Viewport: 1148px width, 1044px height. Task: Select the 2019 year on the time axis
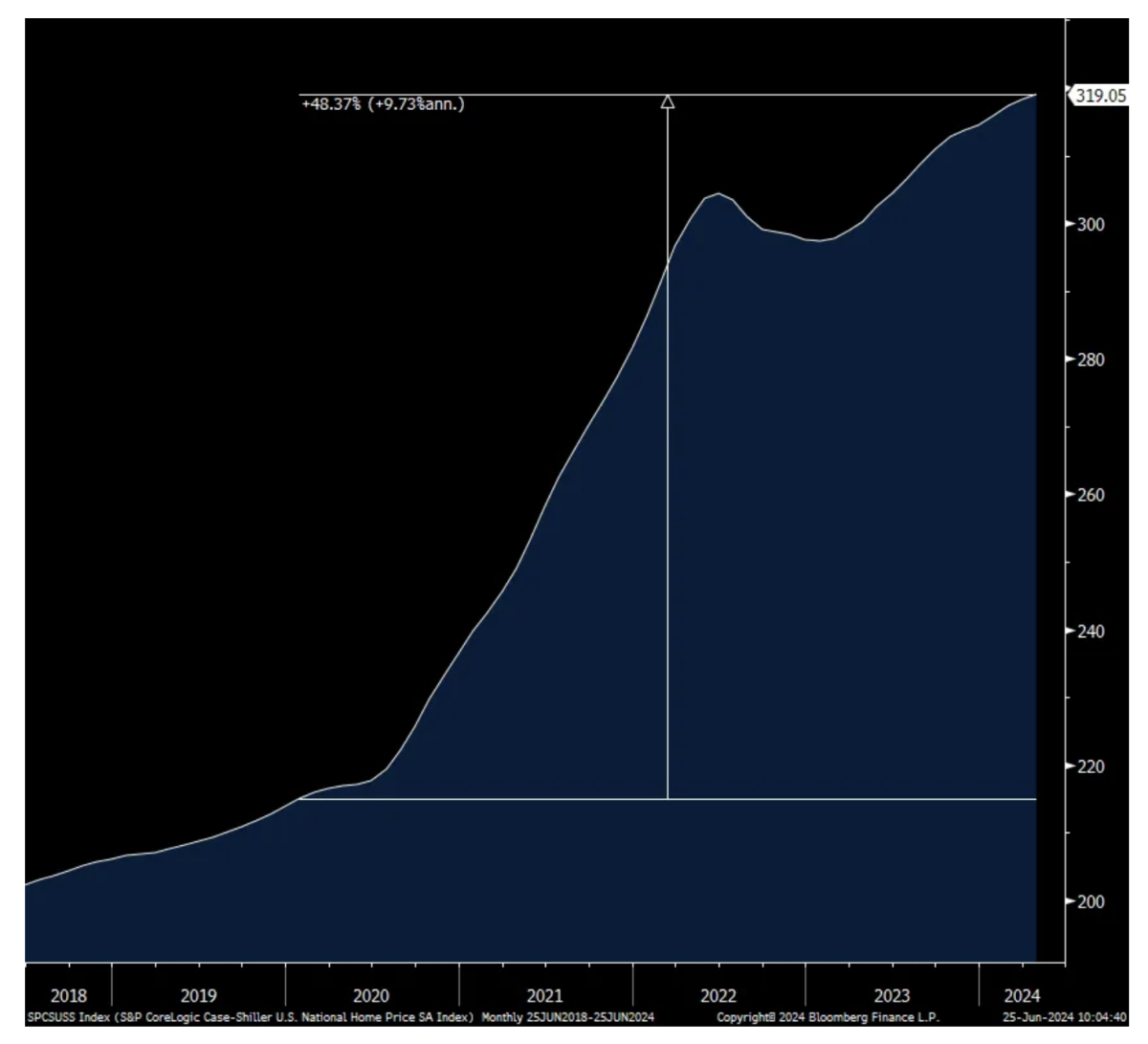198,995
